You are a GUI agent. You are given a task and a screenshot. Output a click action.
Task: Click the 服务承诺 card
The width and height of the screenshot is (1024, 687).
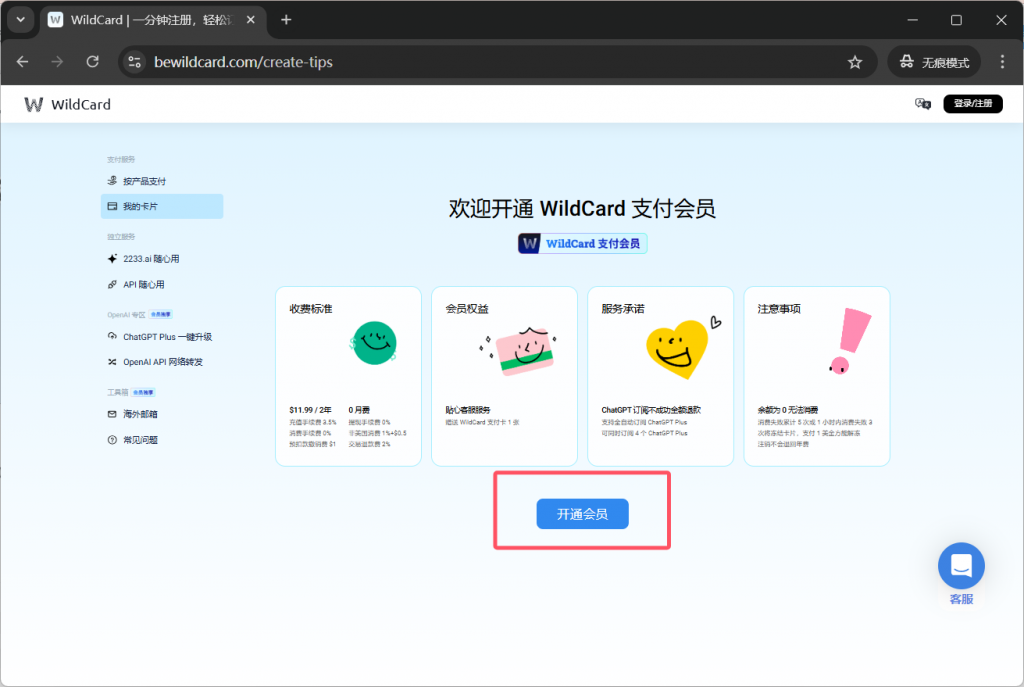[660, 376]
